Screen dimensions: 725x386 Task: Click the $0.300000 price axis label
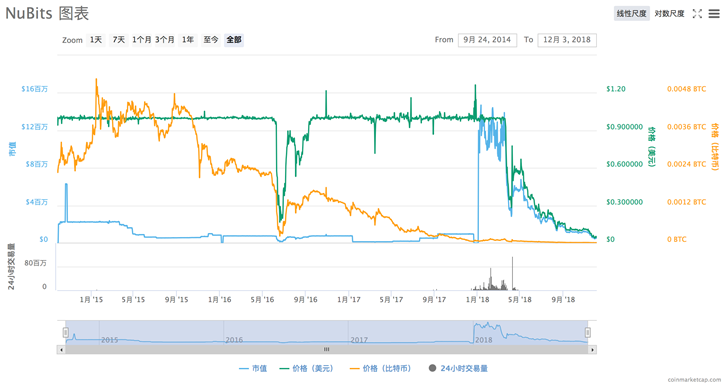625,202
